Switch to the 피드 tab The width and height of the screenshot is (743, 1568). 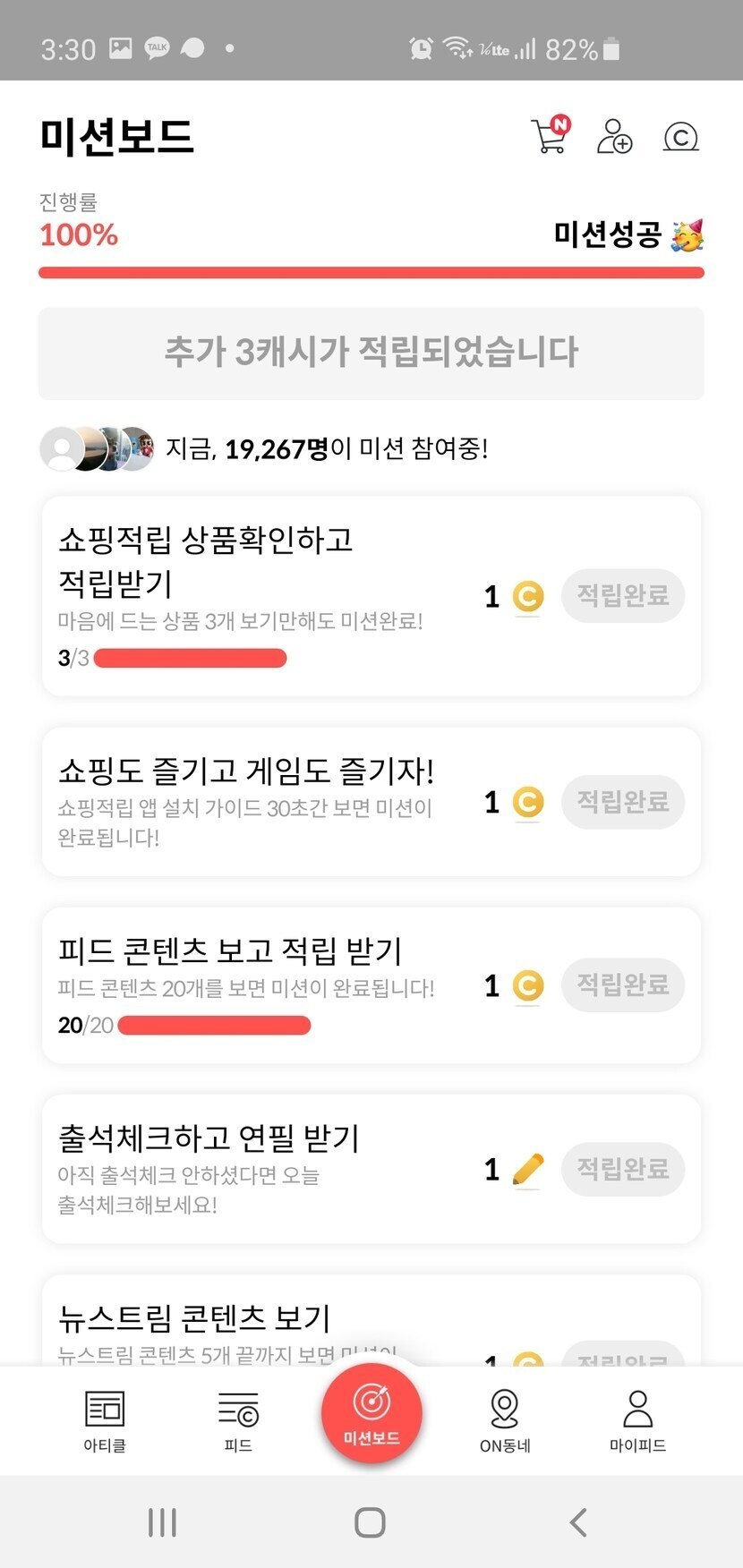(x=238, y=1420)
